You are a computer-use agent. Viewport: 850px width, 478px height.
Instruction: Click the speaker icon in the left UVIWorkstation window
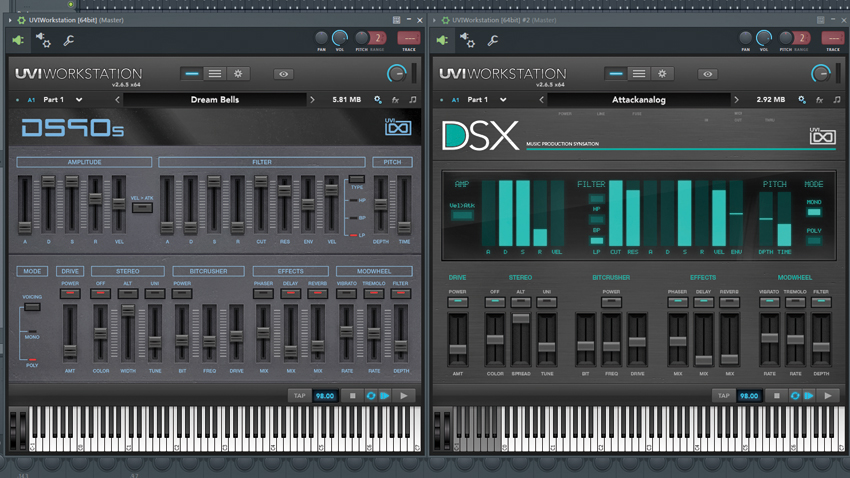[x=18, y=40]
